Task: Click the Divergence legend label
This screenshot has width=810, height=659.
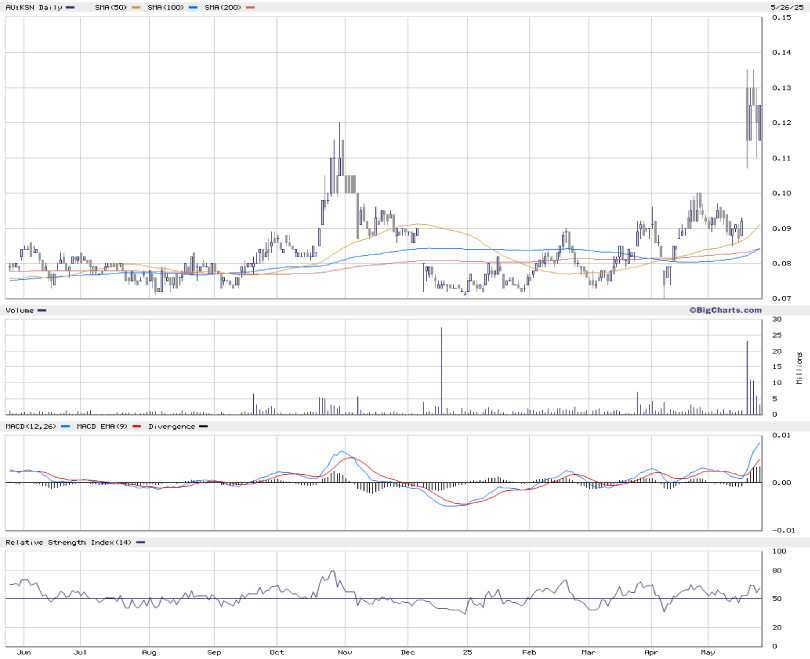Action: pyautogui.click(x=170, y=427)
